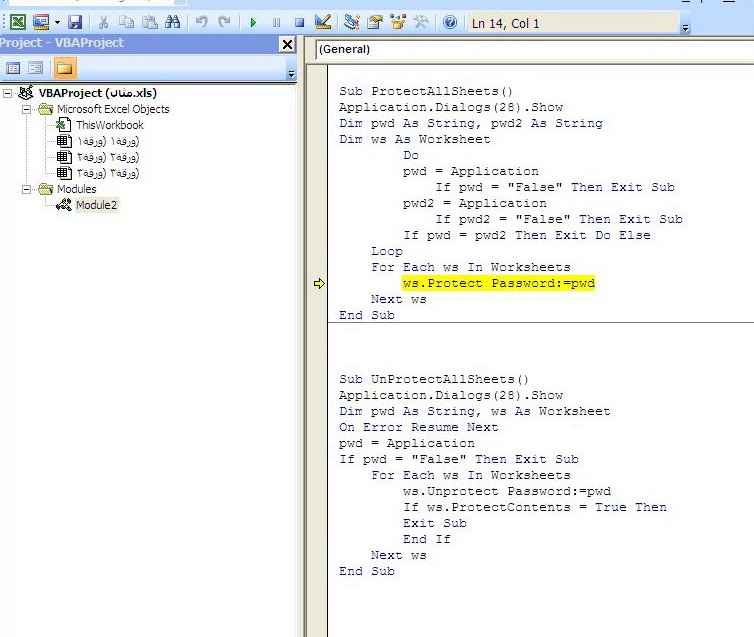Switch to Microsoft Excel view

[x=18, y=22]
